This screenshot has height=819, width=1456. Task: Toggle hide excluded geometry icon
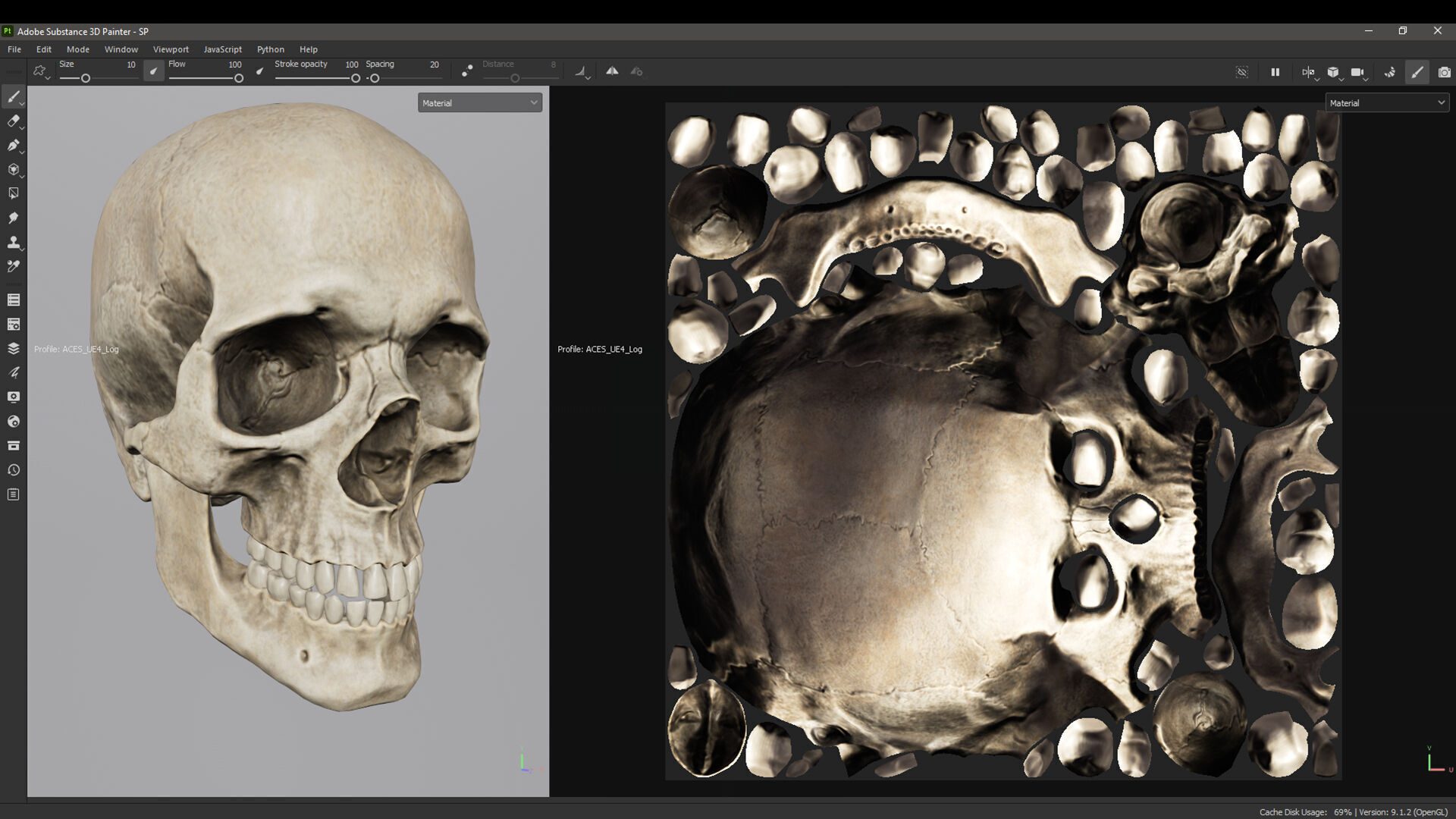pos(1242,72)
